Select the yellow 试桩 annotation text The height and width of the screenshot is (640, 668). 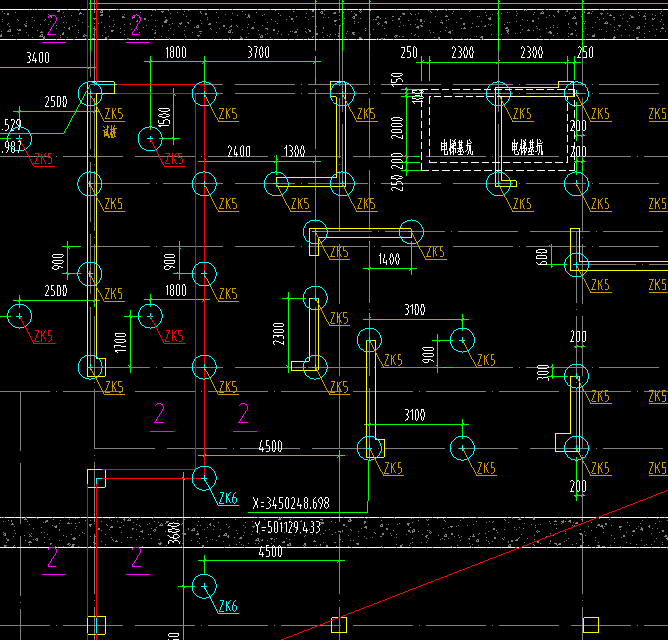click(109, 132)
